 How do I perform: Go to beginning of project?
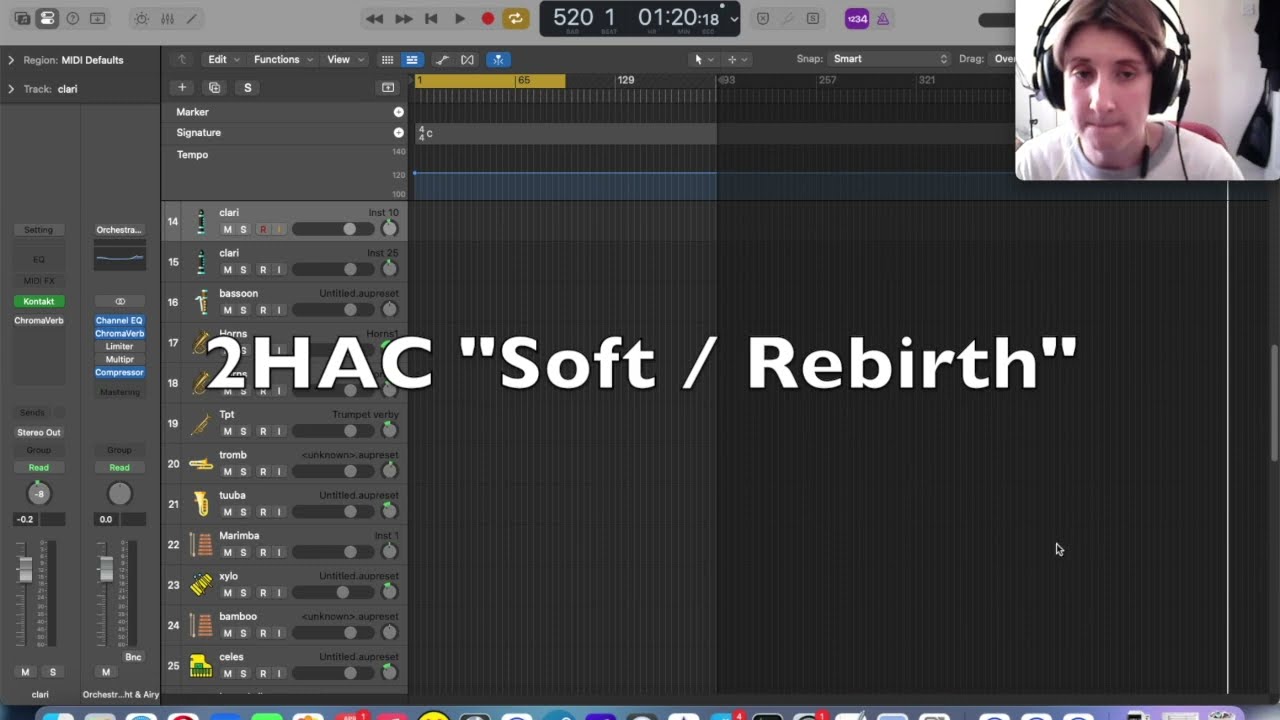[x=431, y=18]
